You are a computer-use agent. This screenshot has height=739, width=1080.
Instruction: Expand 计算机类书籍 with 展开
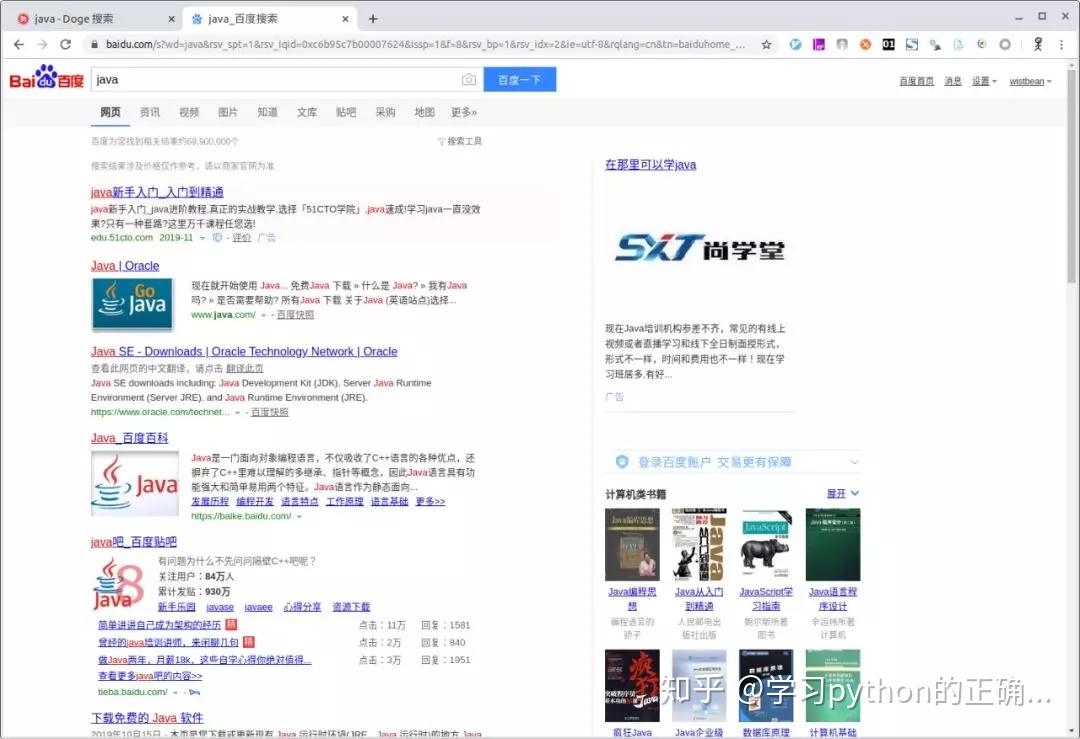coord(843,494)
